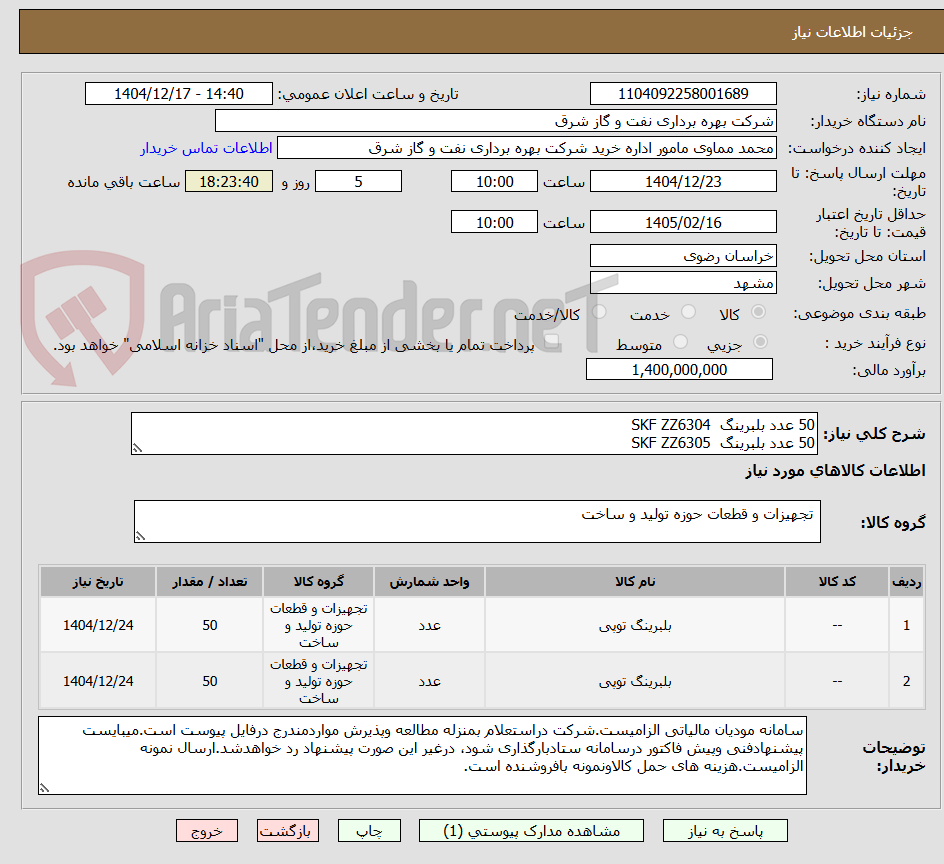
Task: Click the شرح کلی نیاز text area
Action: pos(474,434)
